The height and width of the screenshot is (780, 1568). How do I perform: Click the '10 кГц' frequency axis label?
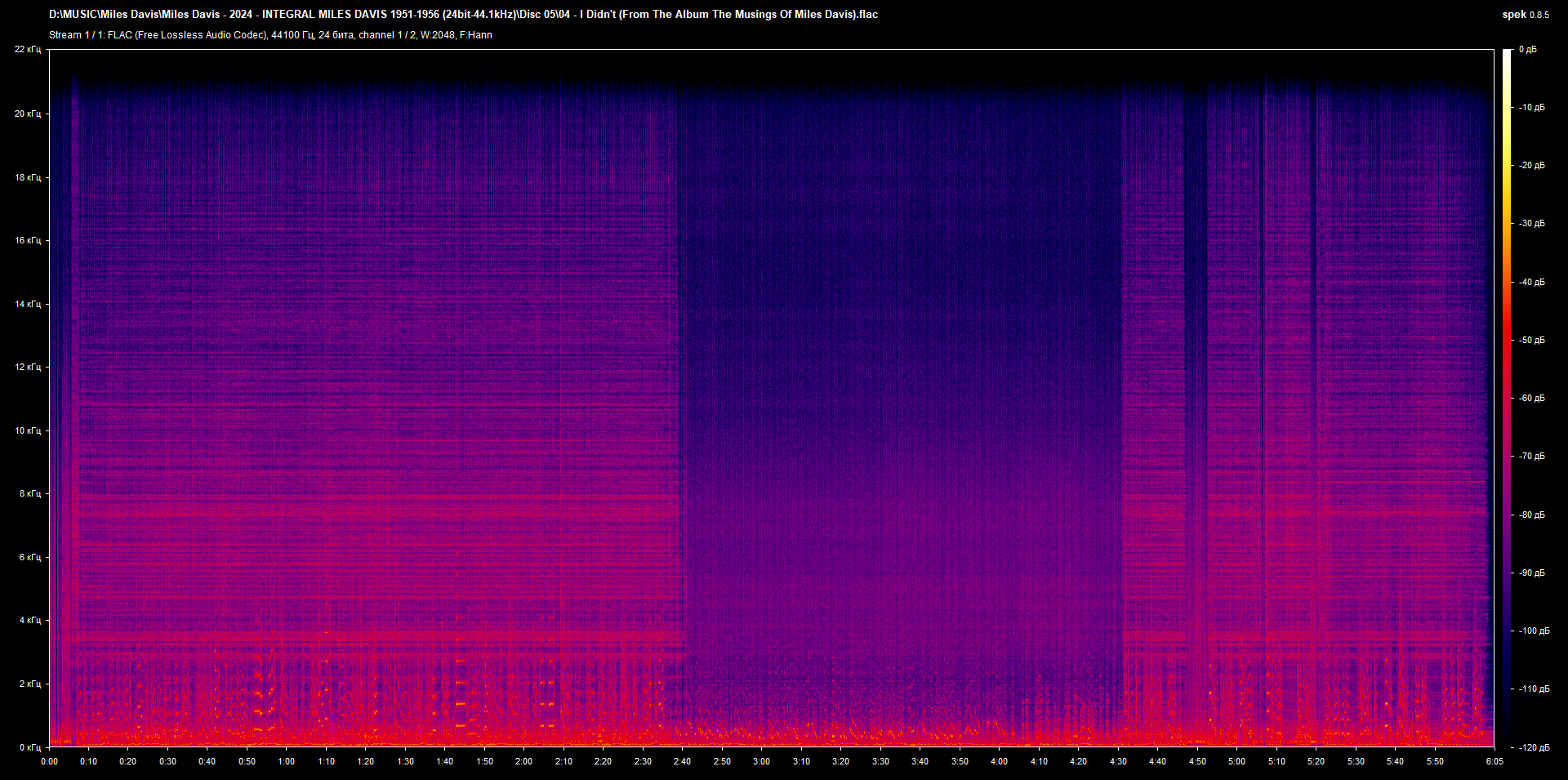28,430
